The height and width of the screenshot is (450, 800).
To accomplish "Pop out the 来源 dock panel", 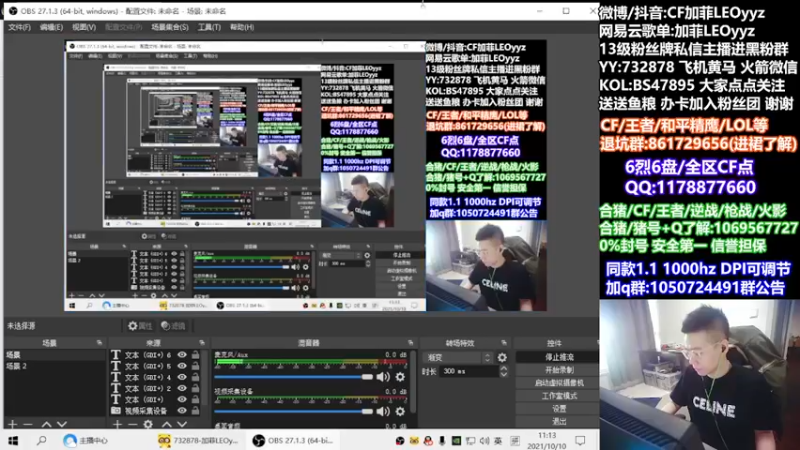I will (x=202, y=343).
